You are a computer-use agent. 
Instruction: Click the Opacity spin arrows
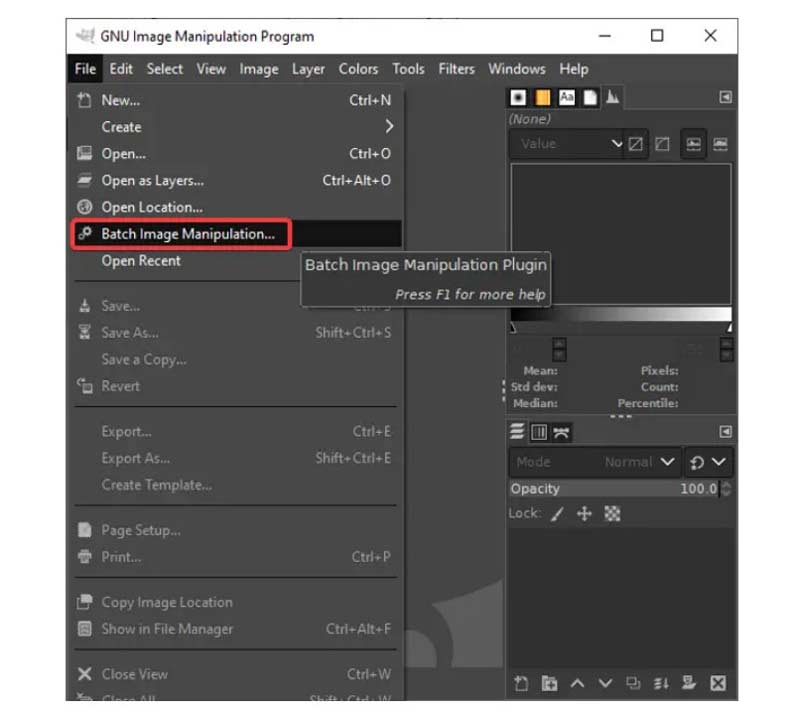coord(727,488)
